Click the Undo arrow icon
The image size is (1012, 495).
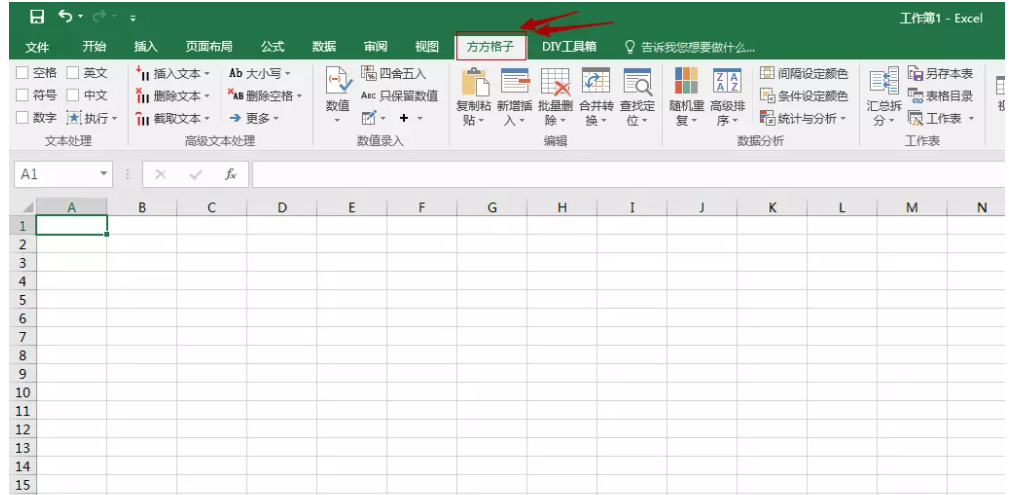[x=65, y=17]
